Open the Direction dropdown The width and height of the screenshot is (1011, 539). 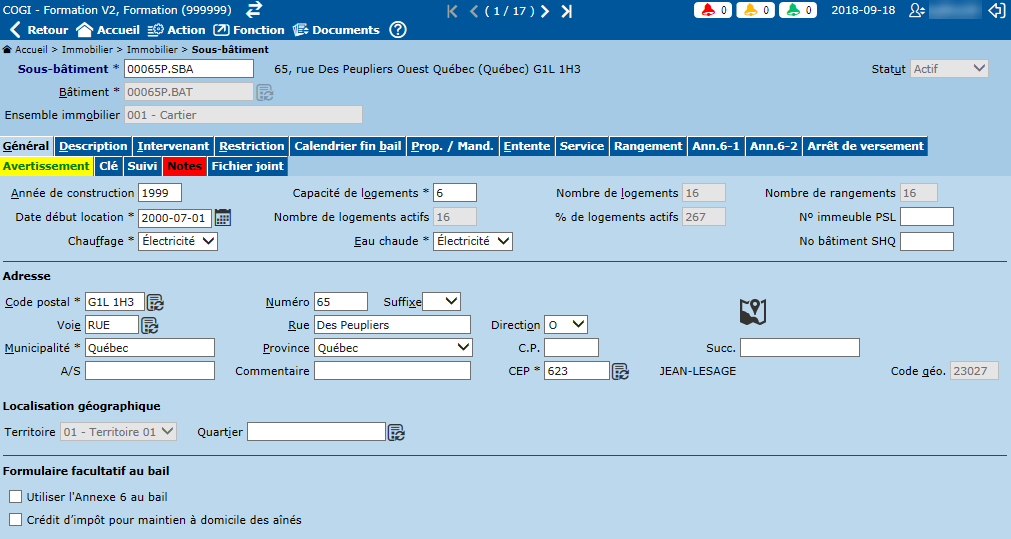[566, 325]
